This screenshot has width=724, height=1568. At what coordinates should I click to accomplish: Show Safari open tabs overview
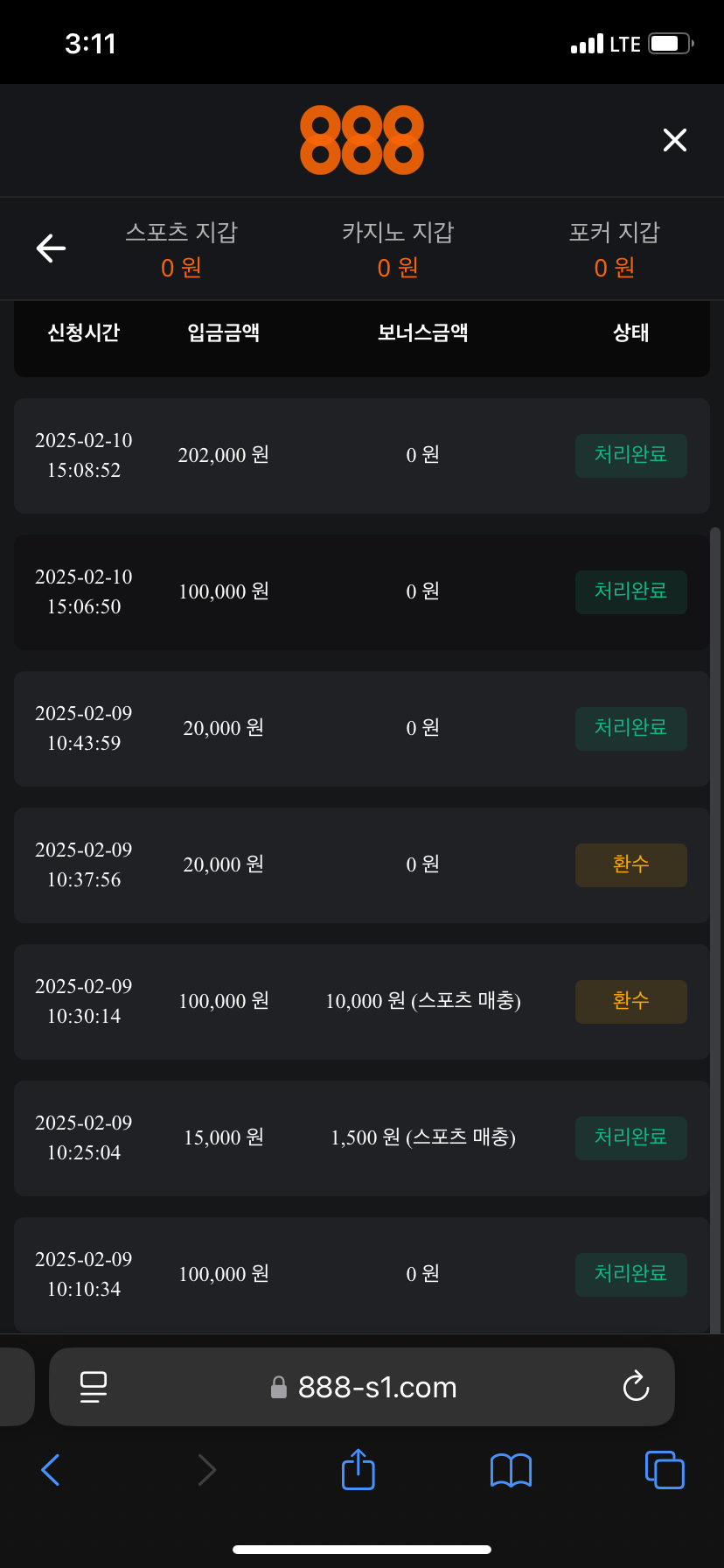[665, 1470]
